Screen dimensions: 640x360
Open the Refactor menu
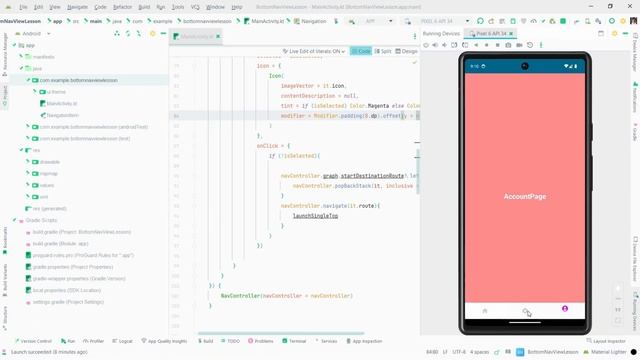pyautogui.click(x=122, y=7)
